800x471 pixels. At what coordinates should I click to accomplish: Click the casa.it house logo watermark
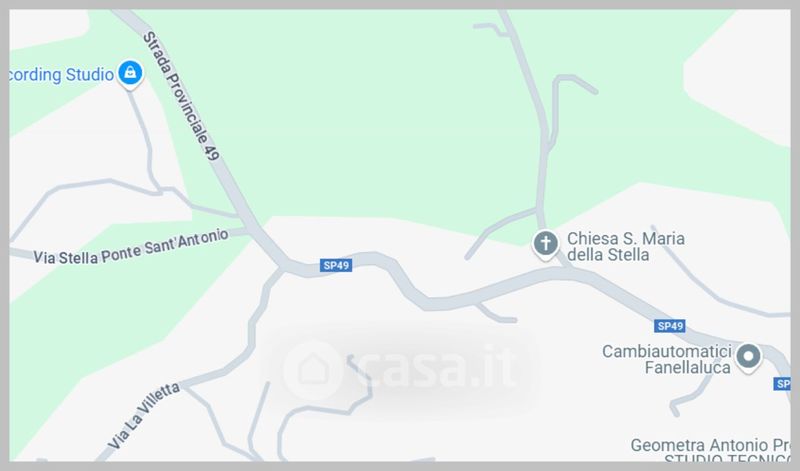click(314, 369)
